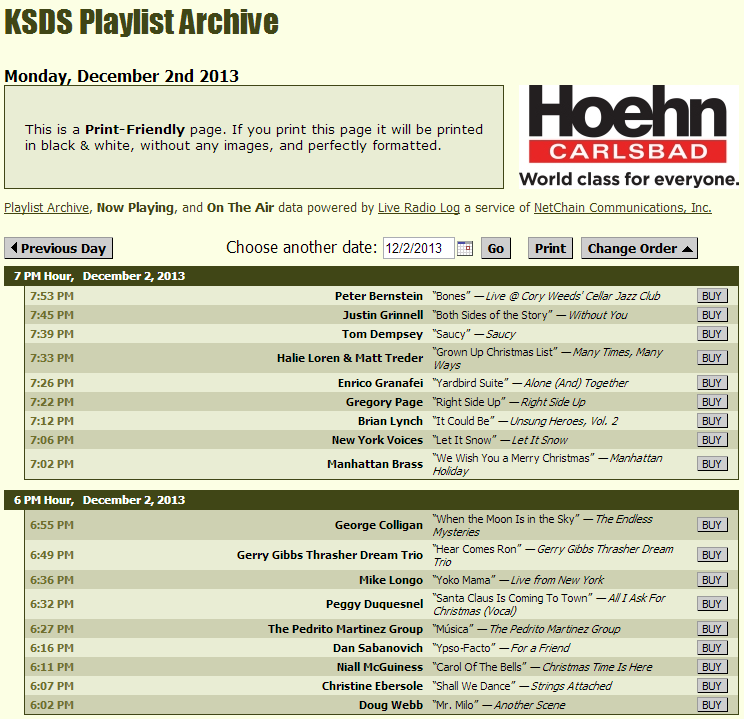Buy Justin Grinnell's "Both Sides of the Story"
The height and width of the screenshot is (719, 746).
click(712, 315)
